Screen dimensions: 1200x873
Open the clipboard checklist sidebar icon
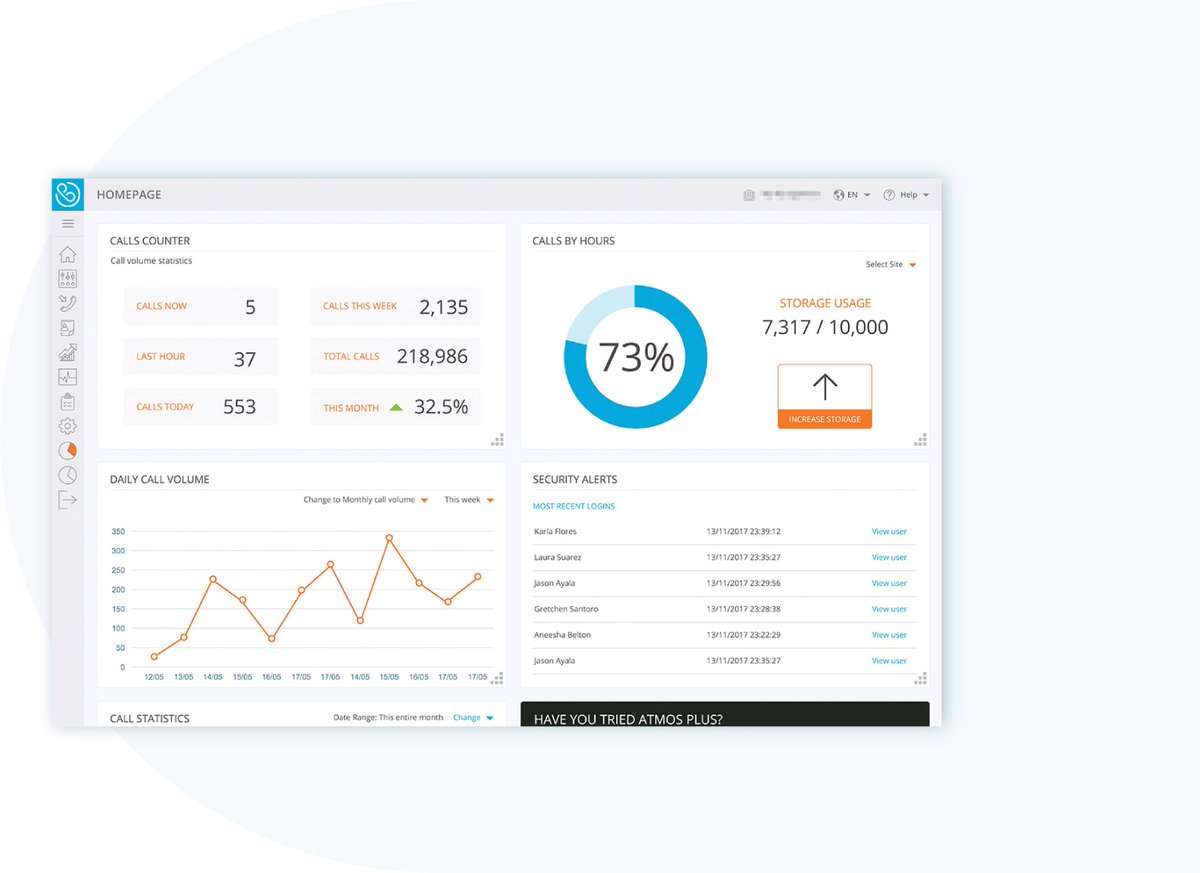[68, 402]
